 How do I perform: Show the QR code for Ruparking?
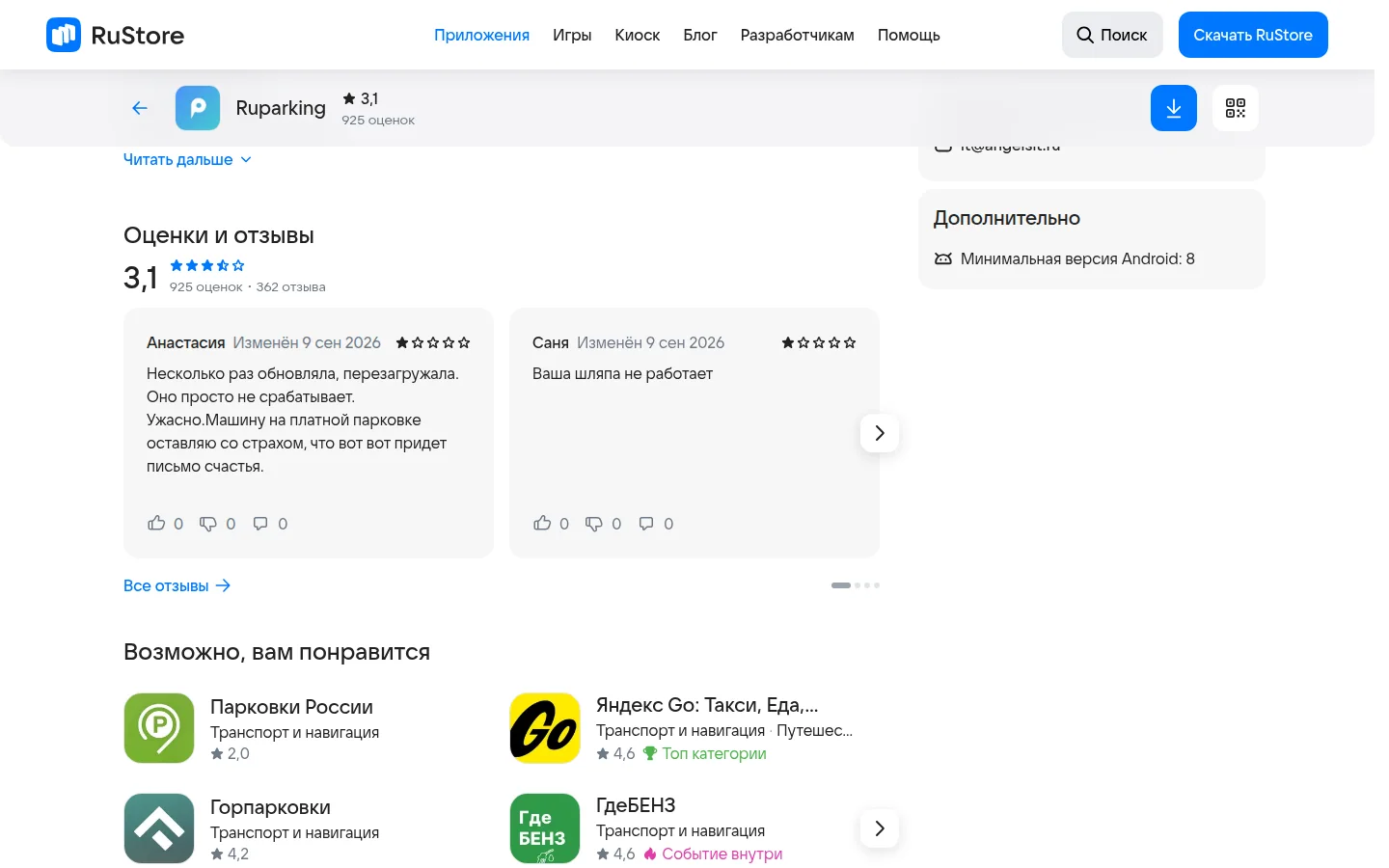pos(1236,108)
